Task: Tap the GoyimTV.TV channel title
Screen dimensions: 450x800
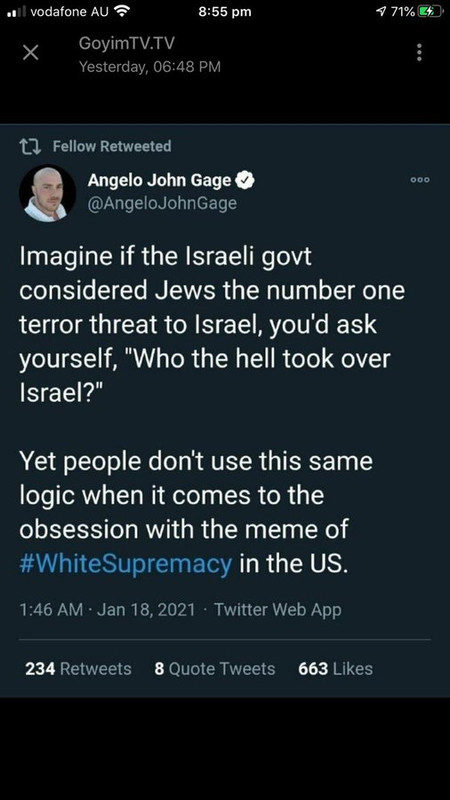Action: pyautogui.click(x=127, y=44)
